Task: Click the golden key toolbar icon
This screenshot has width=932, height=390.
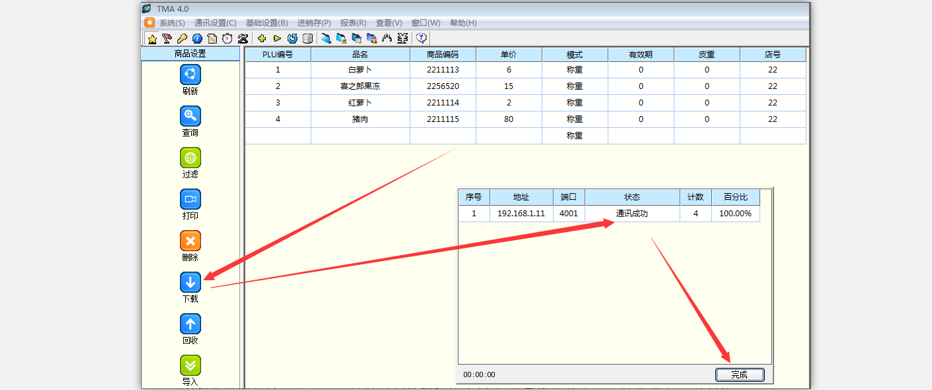Action: [182, 39]
